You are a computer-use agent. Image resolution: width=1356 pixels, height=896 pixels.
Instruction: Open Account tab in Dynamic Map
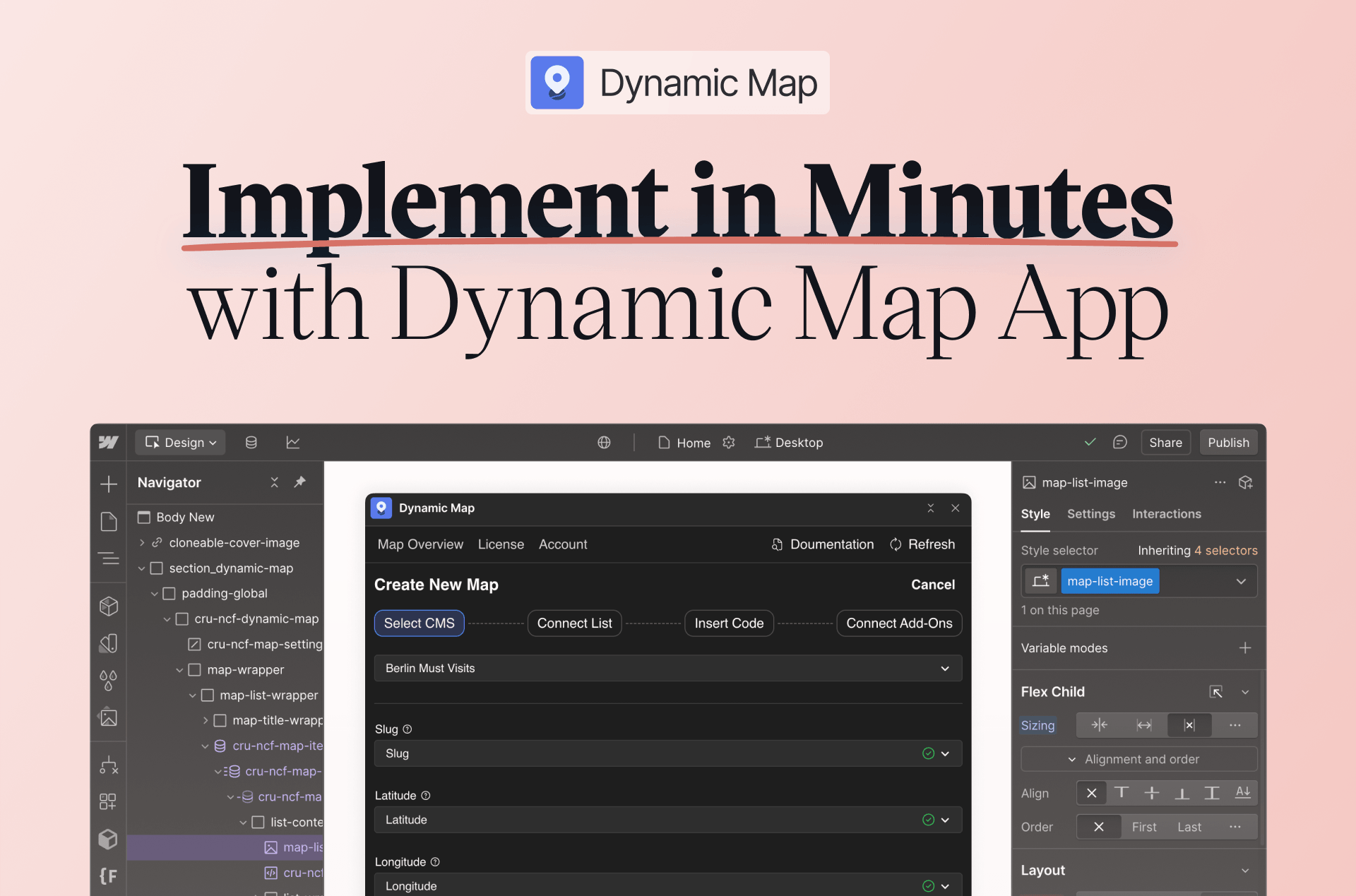click(563, 544)
